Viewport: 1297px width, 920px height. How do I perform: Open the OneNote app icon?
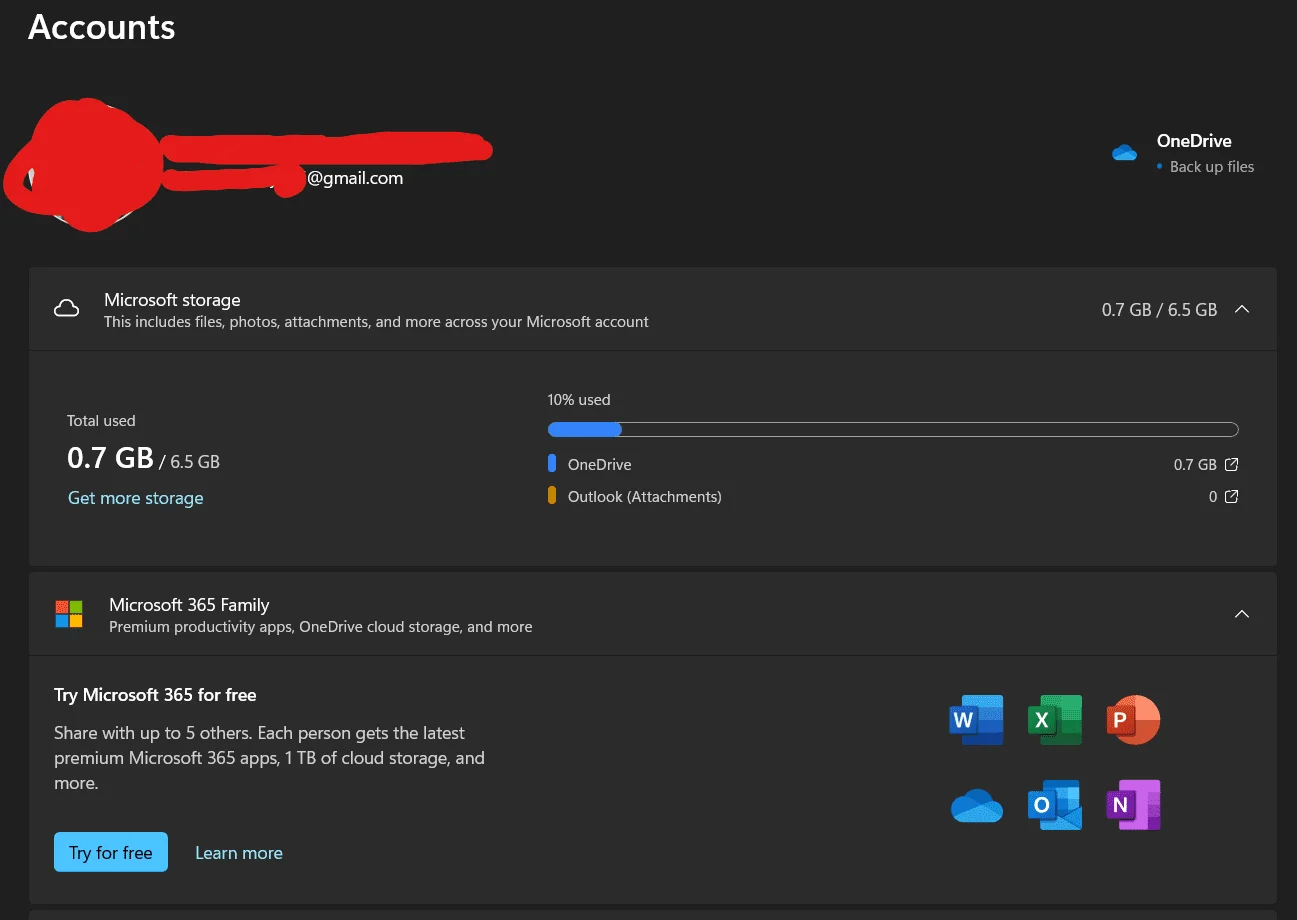pyautogui.click(x=1133, y=805)
